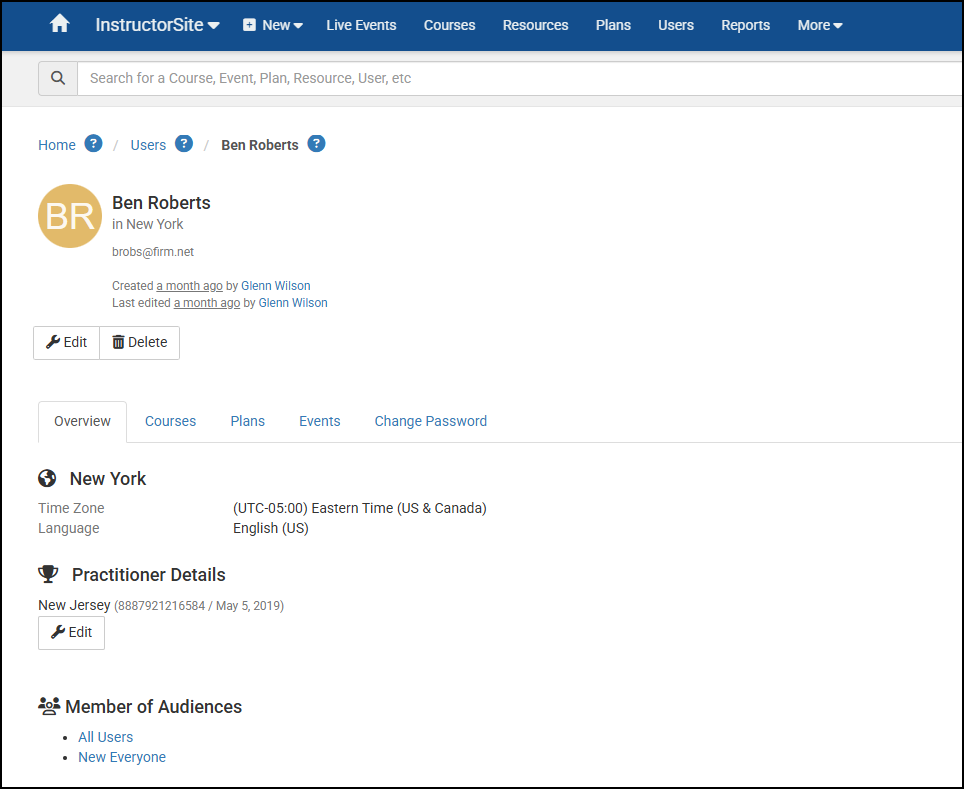Switch to the Plans tab

click(x=248, y=421)
